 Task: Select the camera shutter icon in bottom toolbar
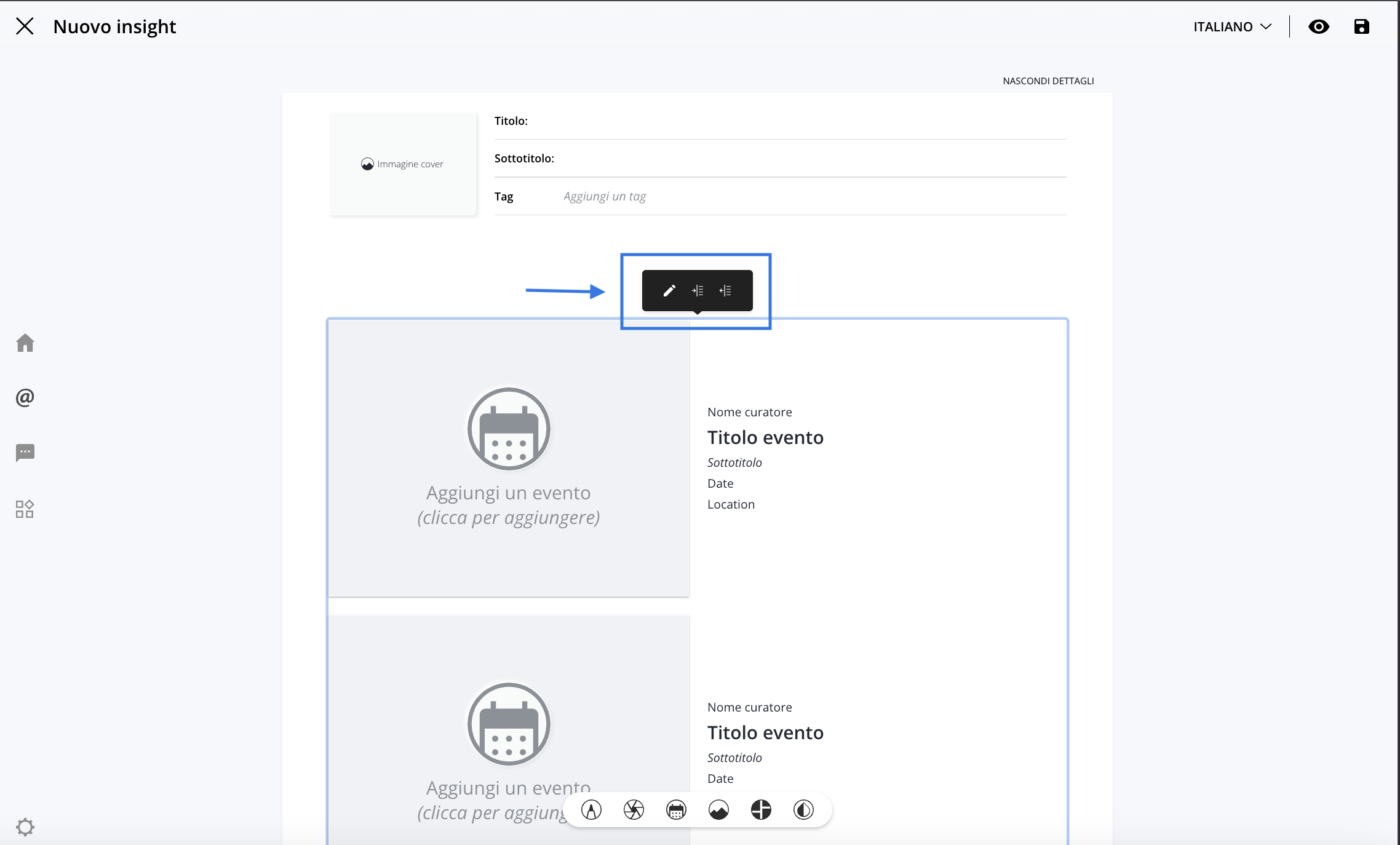point(634,810)
